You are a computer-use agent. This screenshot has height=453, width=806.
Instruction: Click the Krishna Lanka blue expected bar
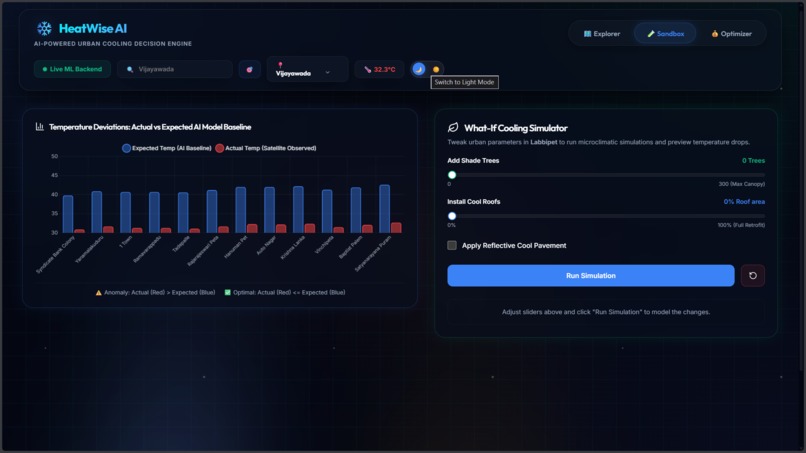click(x=298, y=210)
